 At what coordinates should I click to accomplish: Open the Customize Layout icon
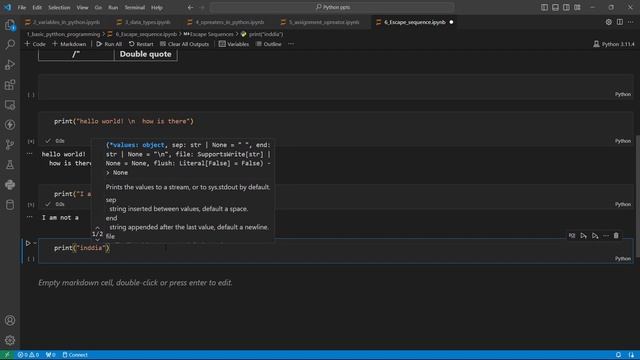(577, 7)
